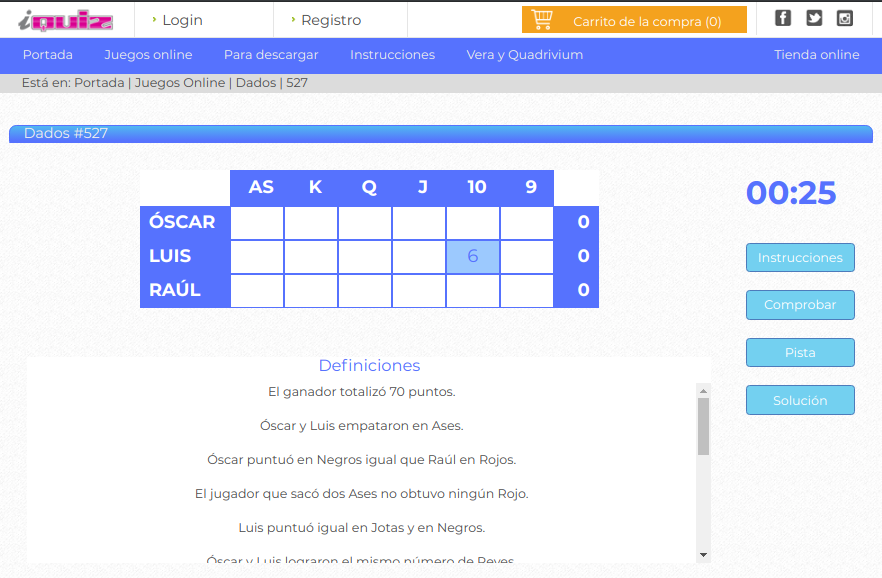This screenshot has width=882, height=578.
Task: Select Óscar's AS cell
Action: pyautogui.click(x=257, y=223)
